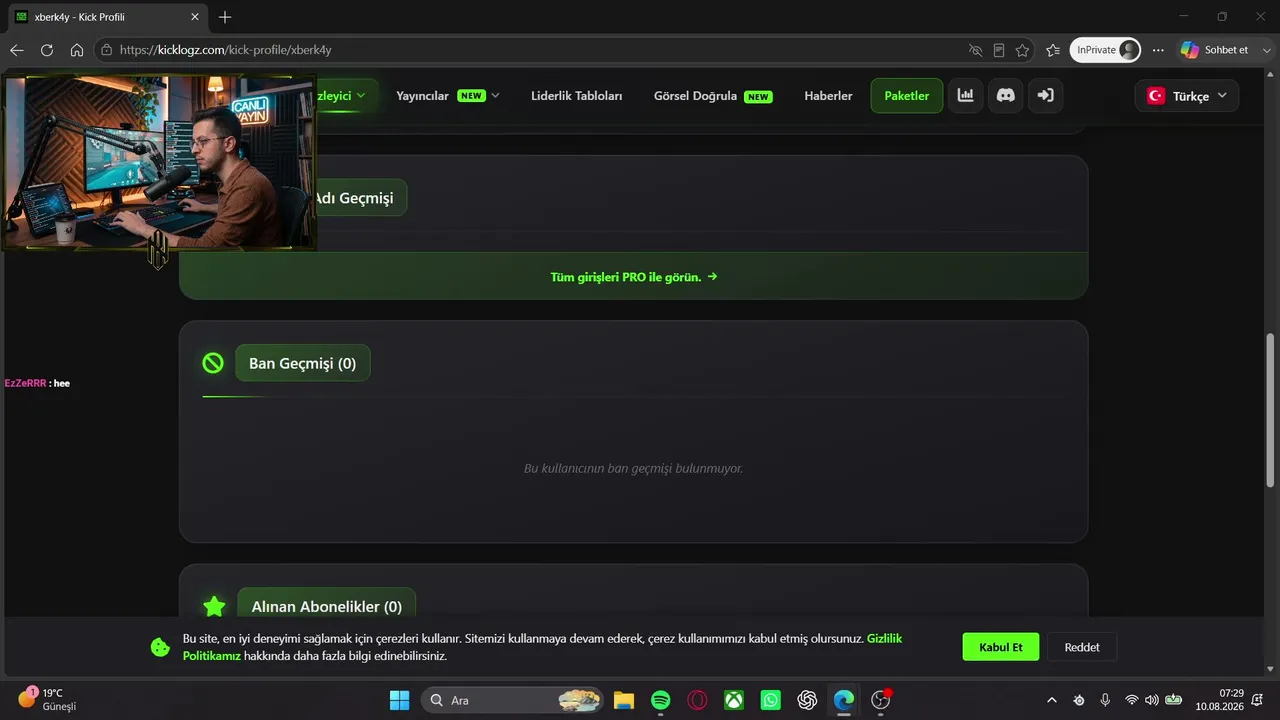This screenshot has width=1280, height=720.
Task: Click the login arrow icon button
Action: click(1045, 96)
